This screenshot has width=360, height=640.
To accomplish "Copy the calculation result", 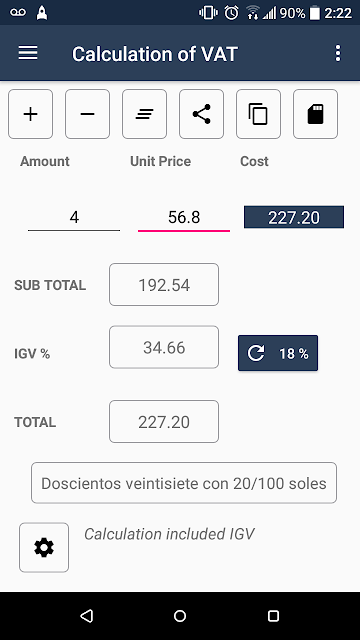I will point(258,114).
